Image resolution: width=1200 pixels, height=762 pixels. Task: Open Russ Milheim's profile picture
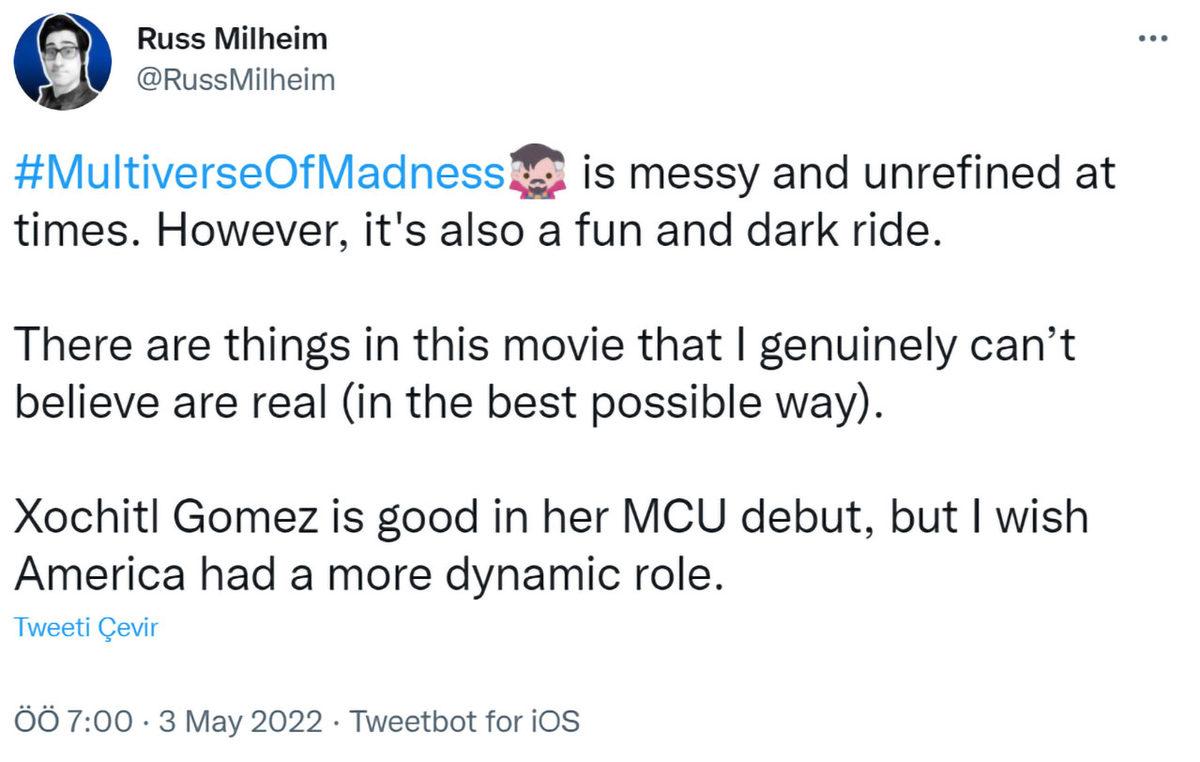[62, 61]
